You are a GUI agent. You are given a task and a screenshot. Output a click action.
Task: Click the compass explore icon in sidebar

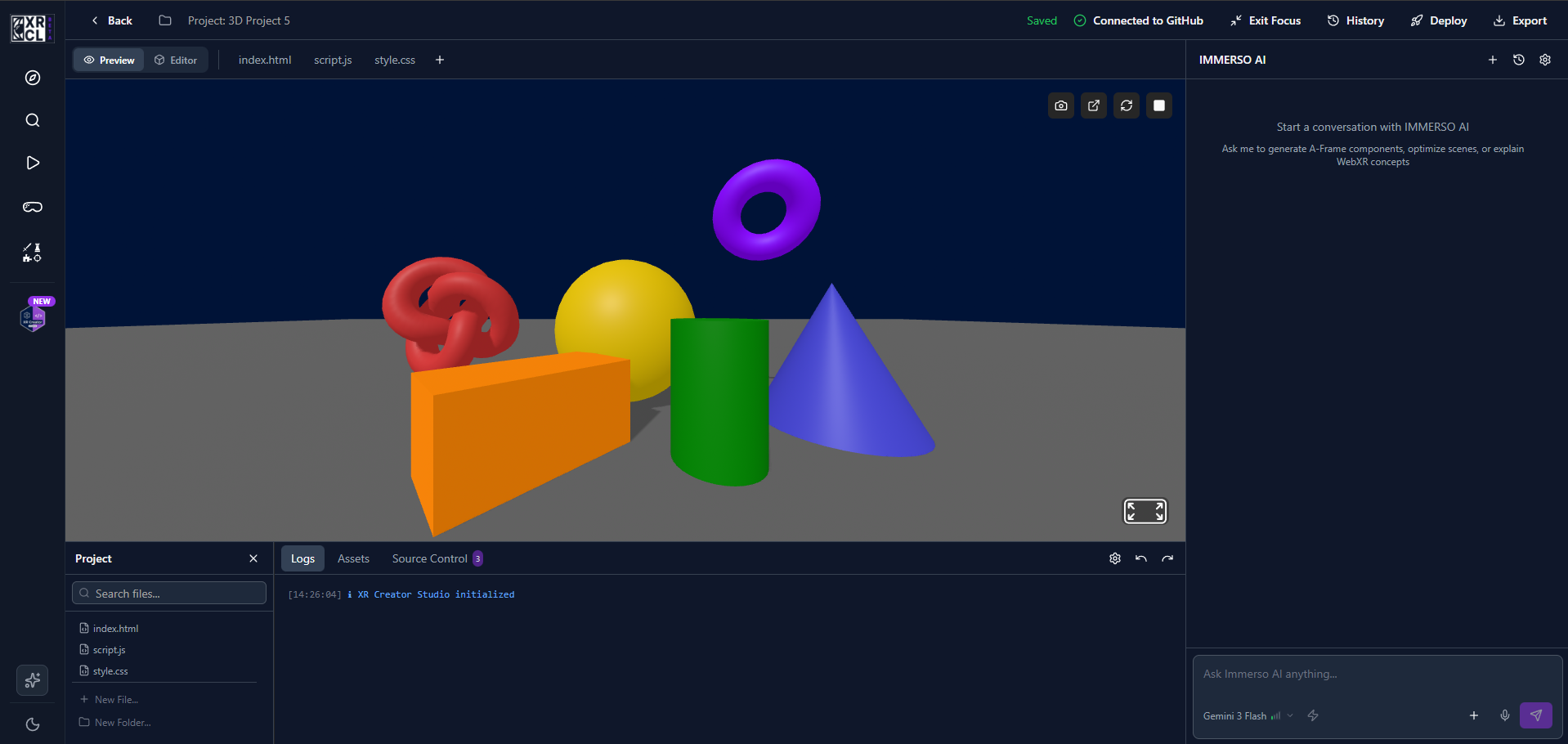pyautogui.click(x=33, y=78)
